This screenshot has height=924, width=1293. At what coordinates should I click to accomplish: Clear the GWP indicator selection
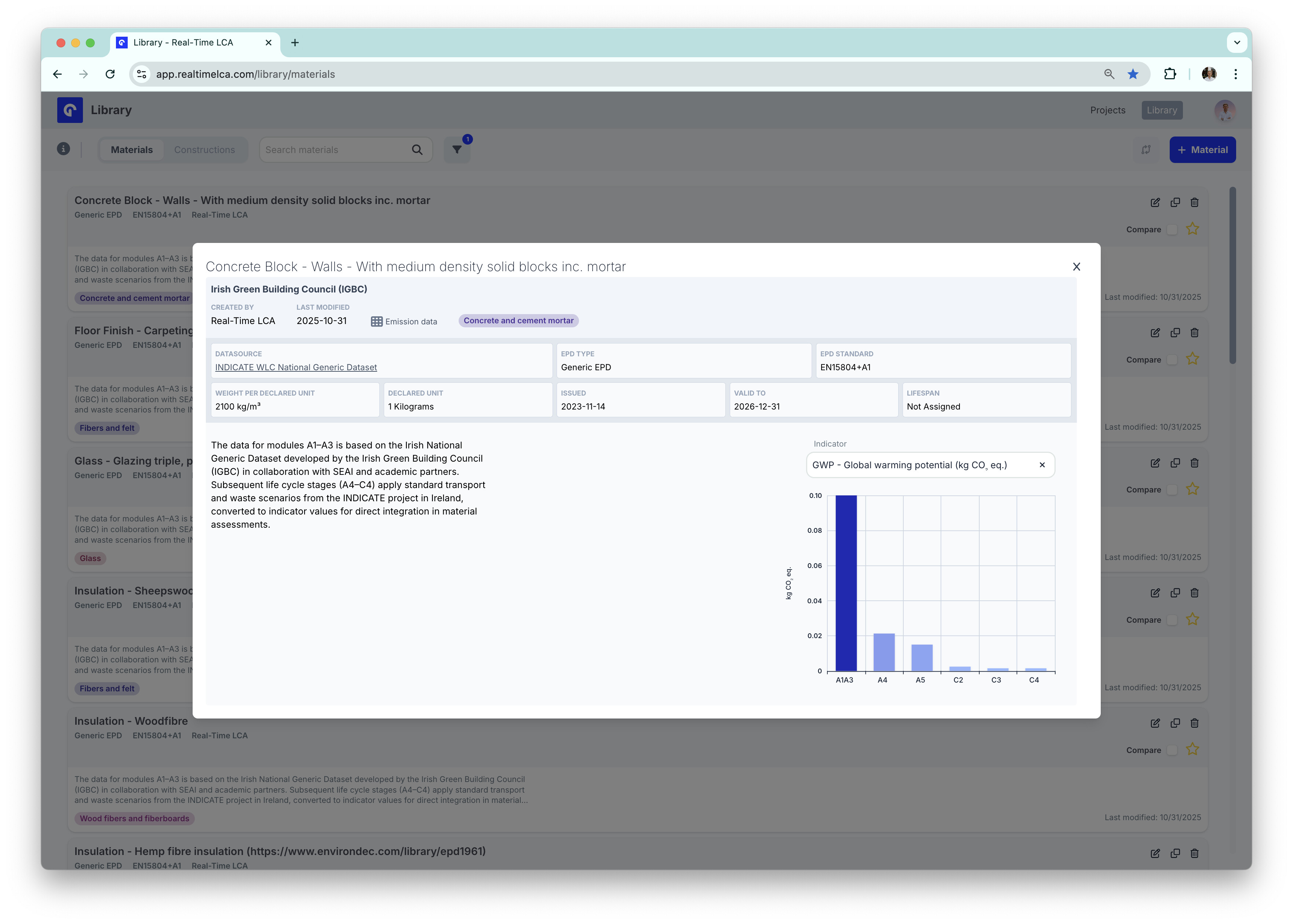1042,465
